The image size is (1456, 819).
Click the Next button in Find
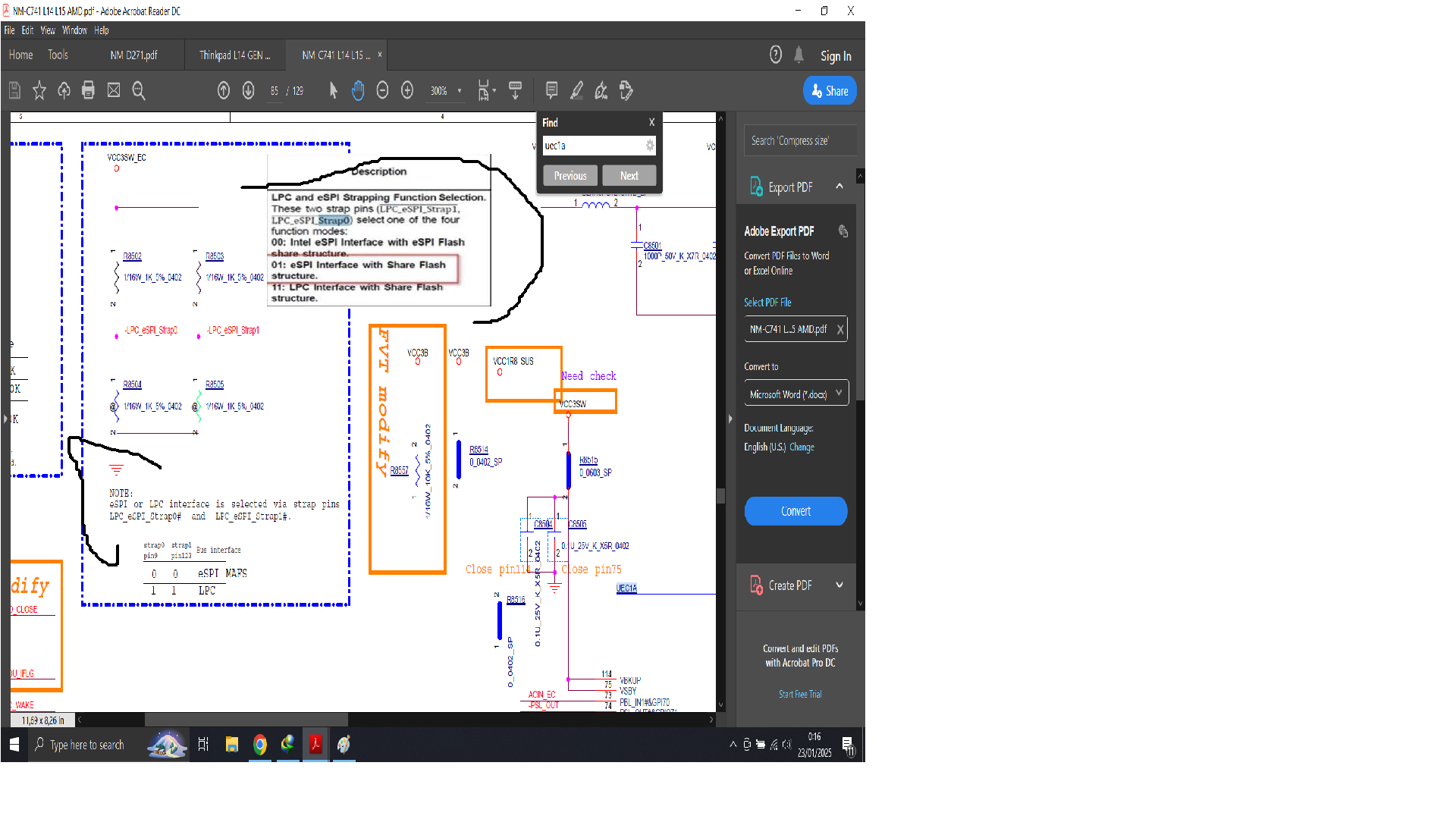click(x=629, y=176)
